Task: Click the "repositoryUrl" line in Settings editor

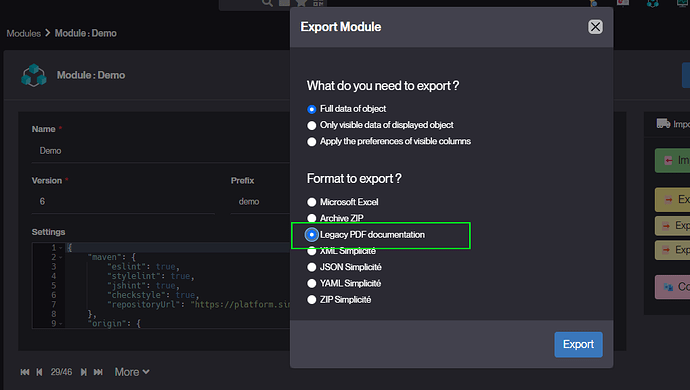Action: (x=198, y=305)
